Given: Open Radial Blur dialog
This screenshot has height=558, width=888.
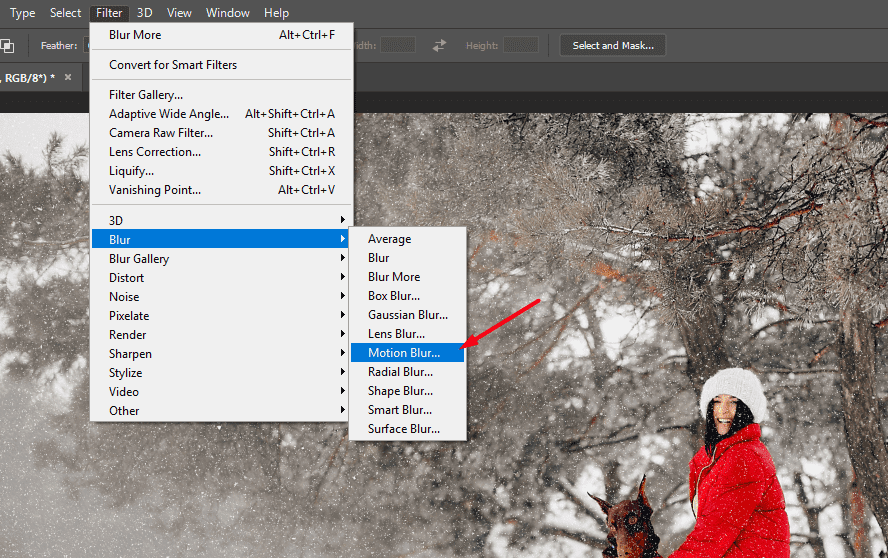Looking at the screenshot, I should point(408,372).
